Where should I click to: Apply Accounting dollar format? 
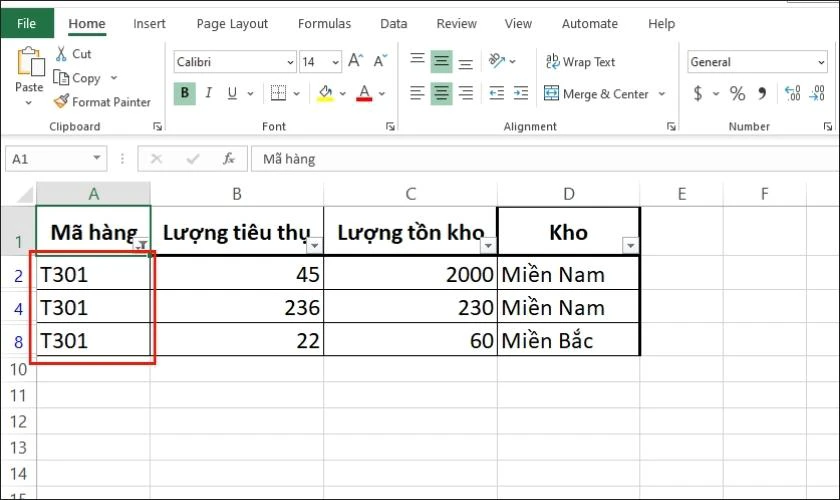[x=698, y=93]
